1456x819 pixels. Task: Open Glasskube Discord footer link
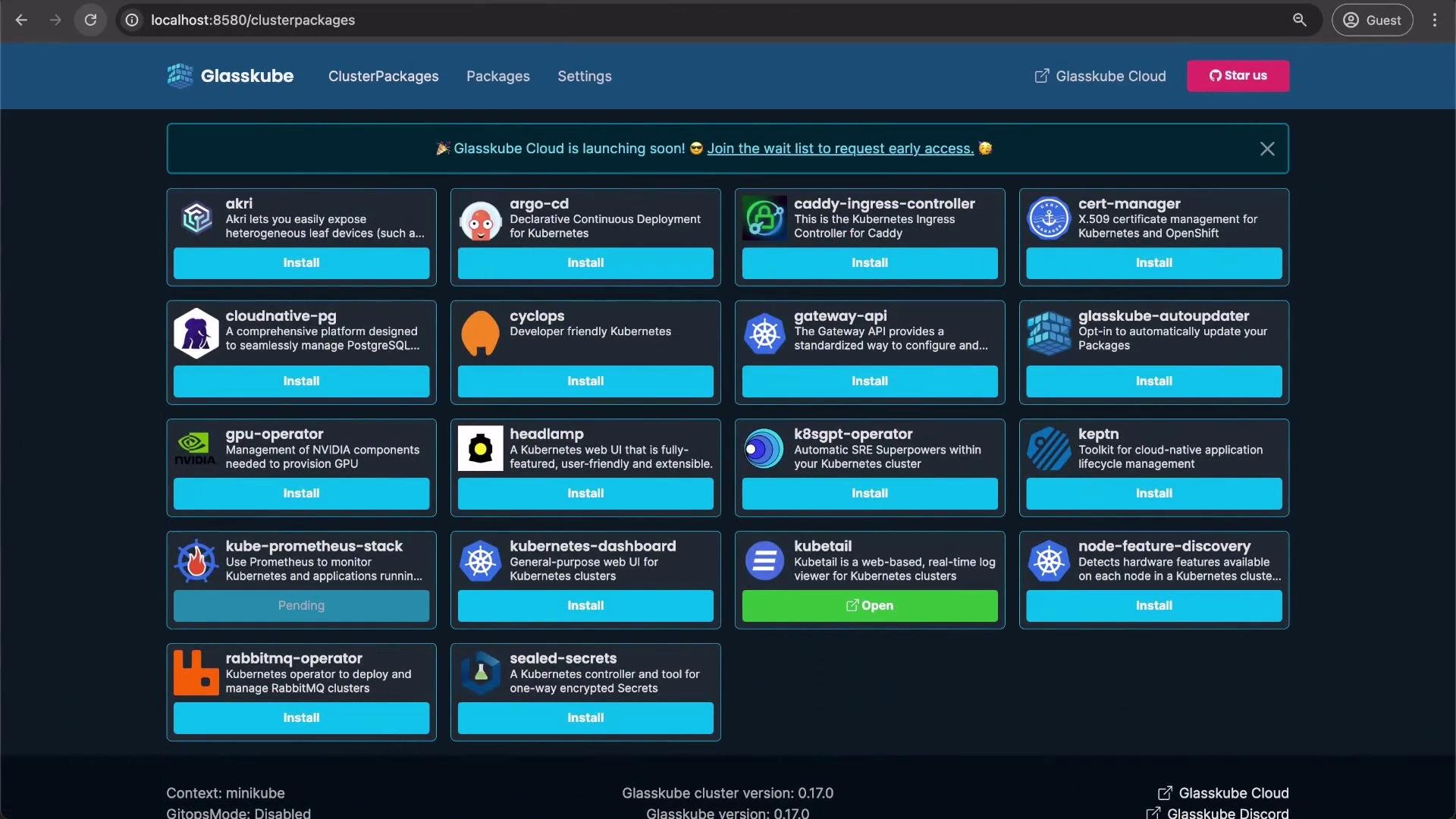pos(1218,813)
